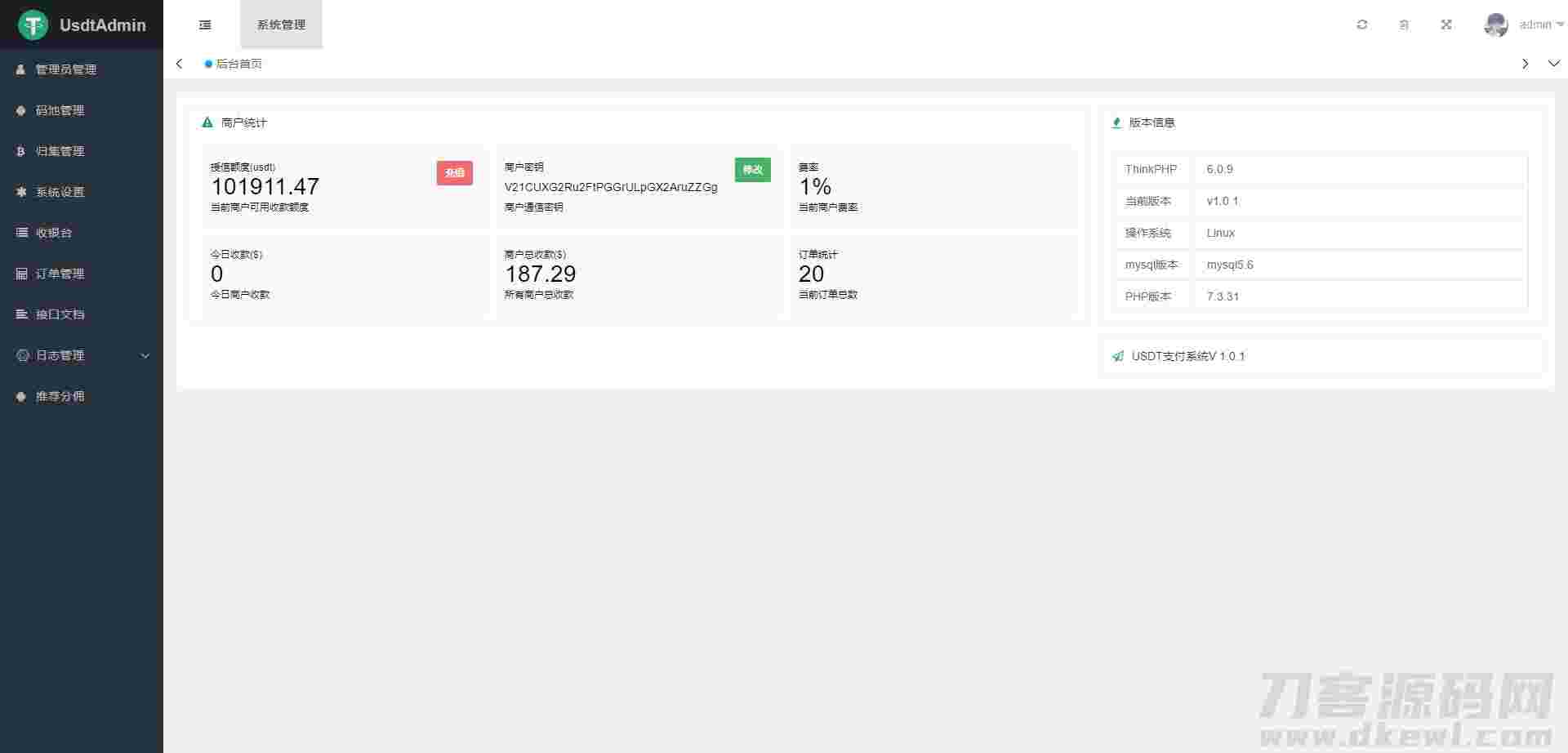
Task: Select the 后台首页 page tab
Action: tap(234, 64)
